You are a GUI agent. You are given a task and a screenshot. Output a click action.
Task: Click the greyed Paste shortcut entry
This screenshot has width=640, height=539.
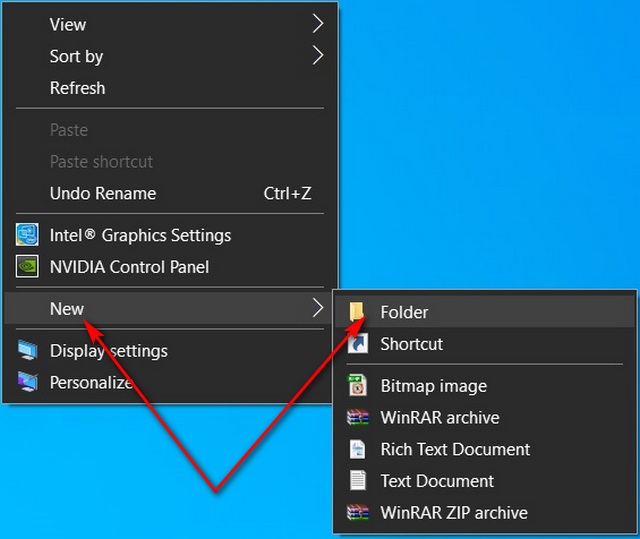(x=170, y=162)
